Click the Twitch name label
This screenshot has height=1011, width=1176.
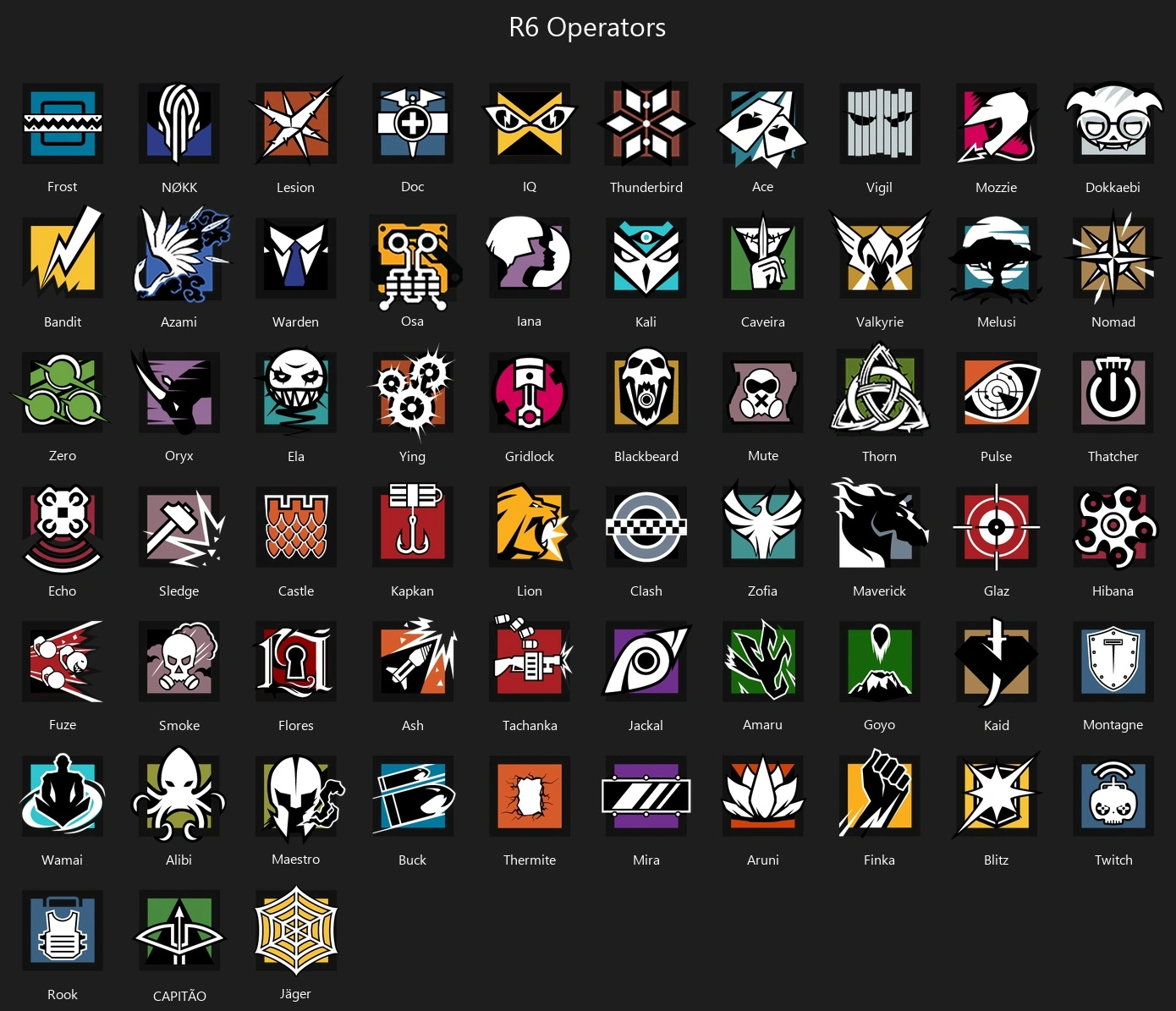(x=1113, y=860)
